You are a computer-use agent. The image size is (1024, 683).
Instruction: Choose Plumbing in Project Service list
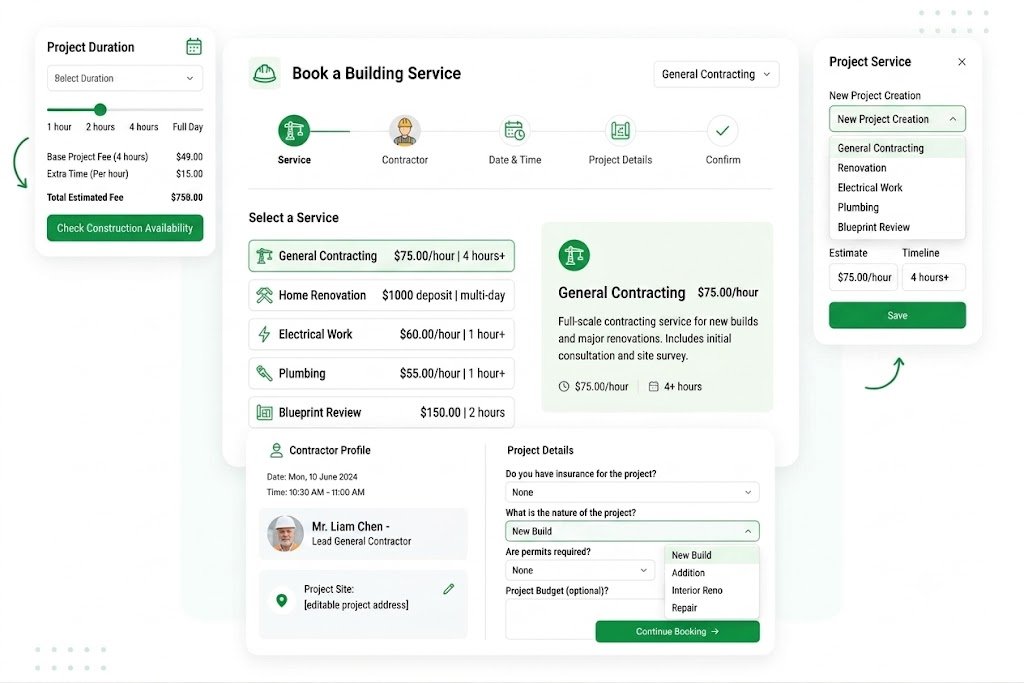pyautogui.click(x=897, y=208)
